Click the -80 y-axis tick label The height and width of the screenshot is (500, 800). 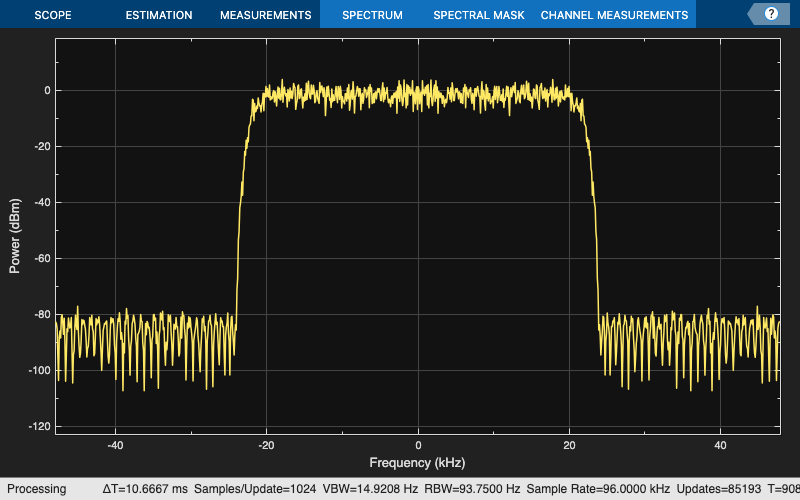click(42, 315)
